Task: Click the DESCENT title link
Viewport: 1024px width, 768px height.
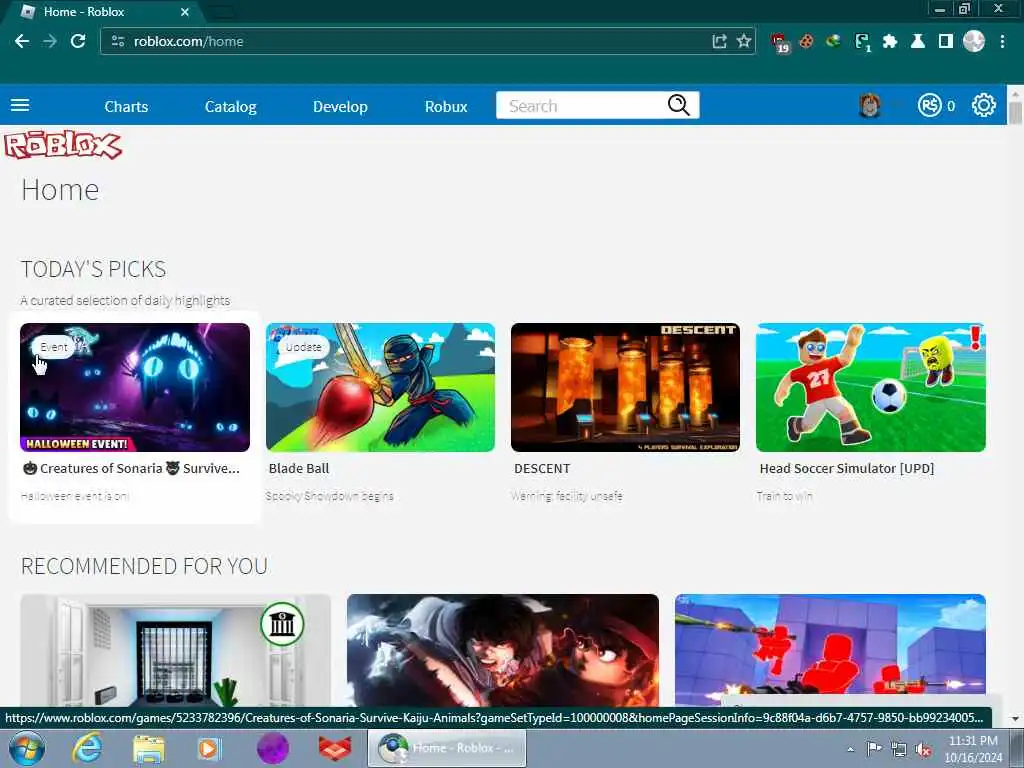Action: pos(542,468)
